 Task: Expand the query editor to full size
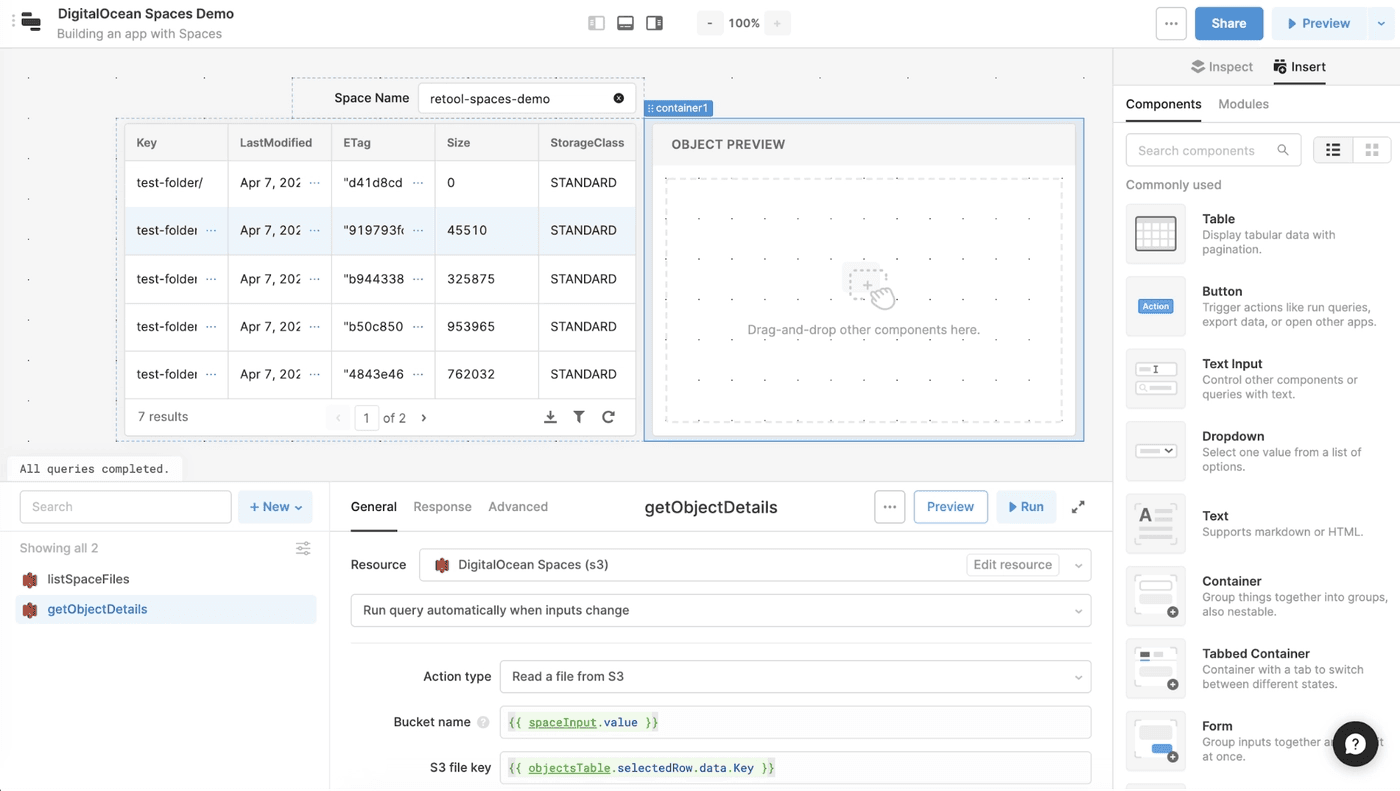click(x=1078, y=507)
